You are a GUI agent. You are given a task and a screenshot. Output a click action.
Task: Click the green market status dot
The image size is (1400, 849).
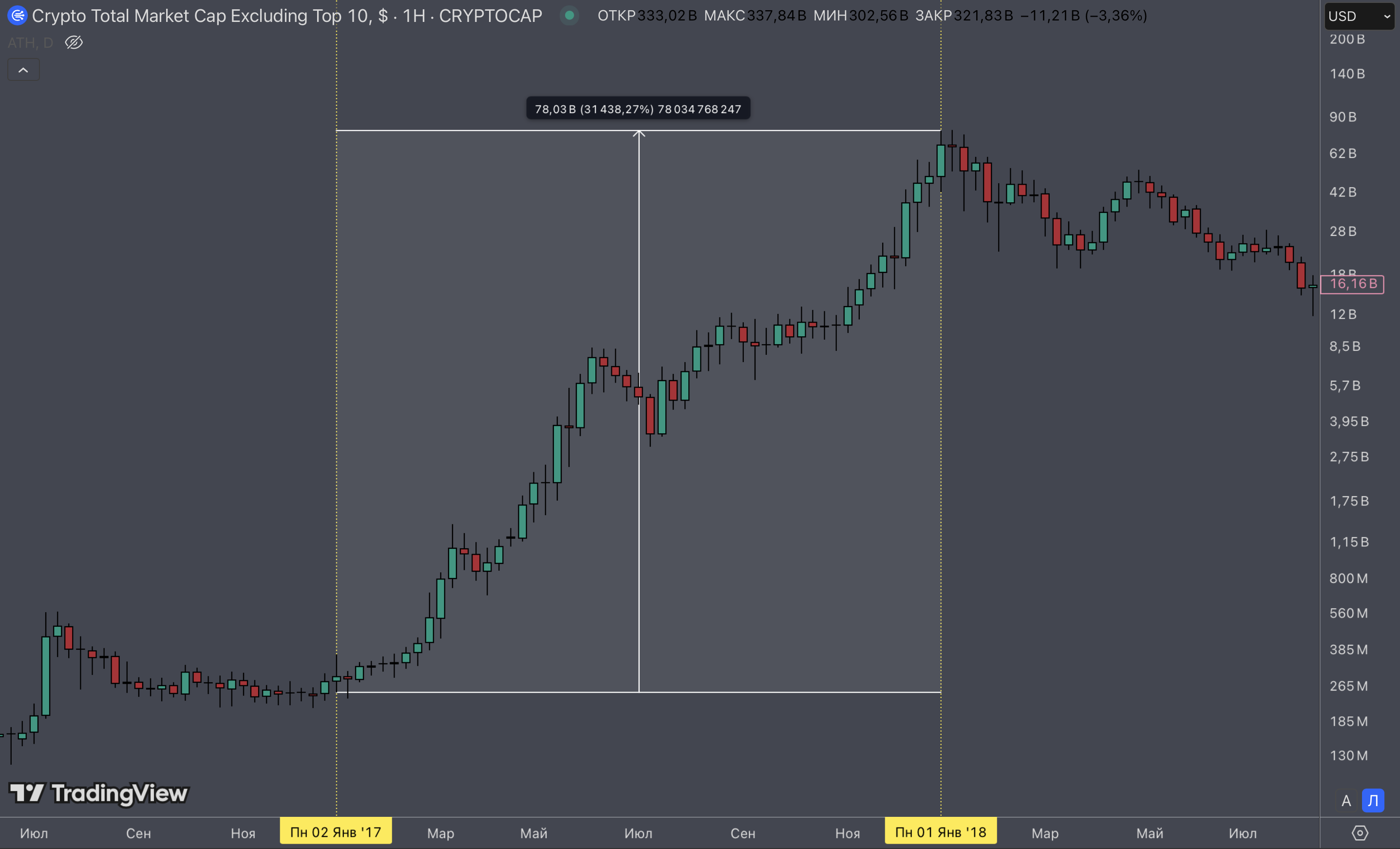(x=569, y=16)
